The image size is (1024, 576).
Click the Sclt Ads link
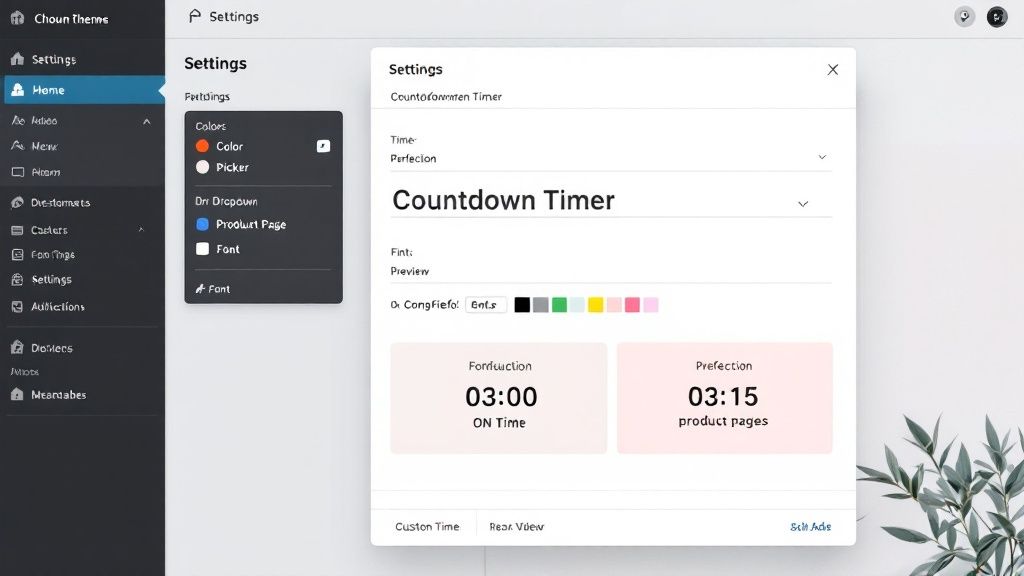tap(810, 526)
